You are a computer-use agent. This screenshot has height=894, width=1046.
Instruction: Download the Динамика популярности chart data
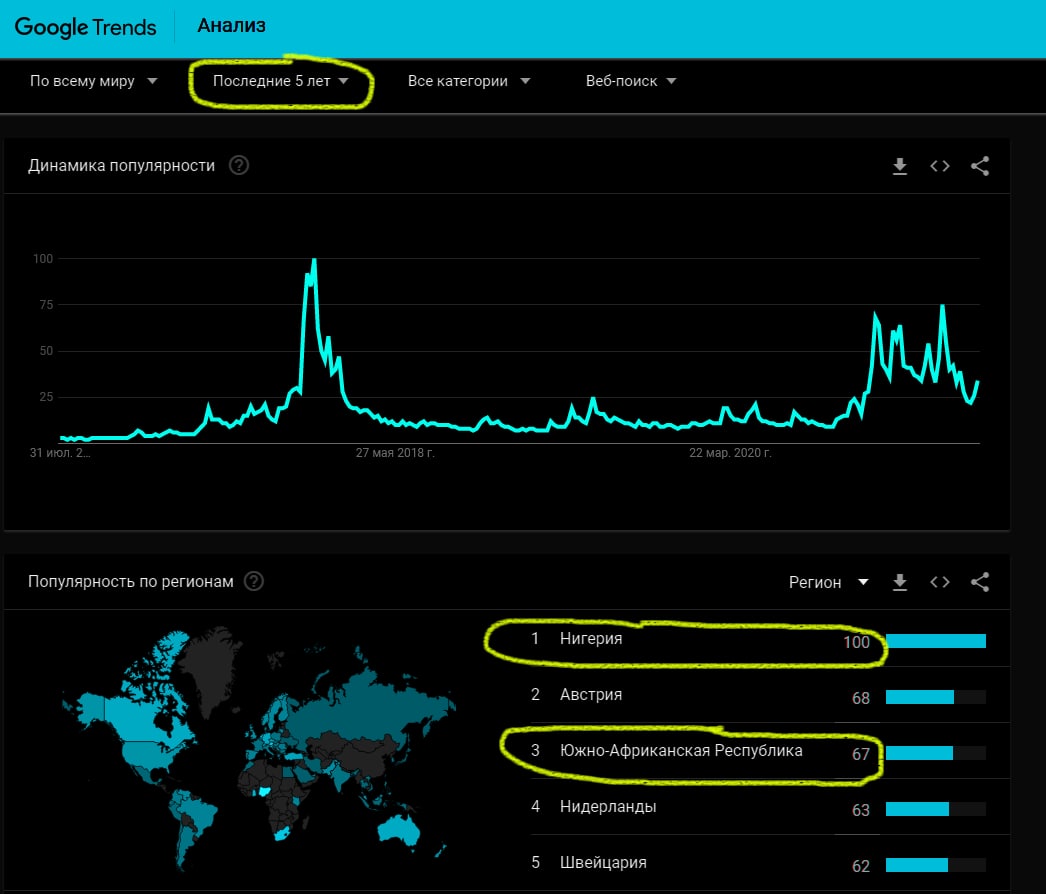pyautogui.click(x=900, y=166)
